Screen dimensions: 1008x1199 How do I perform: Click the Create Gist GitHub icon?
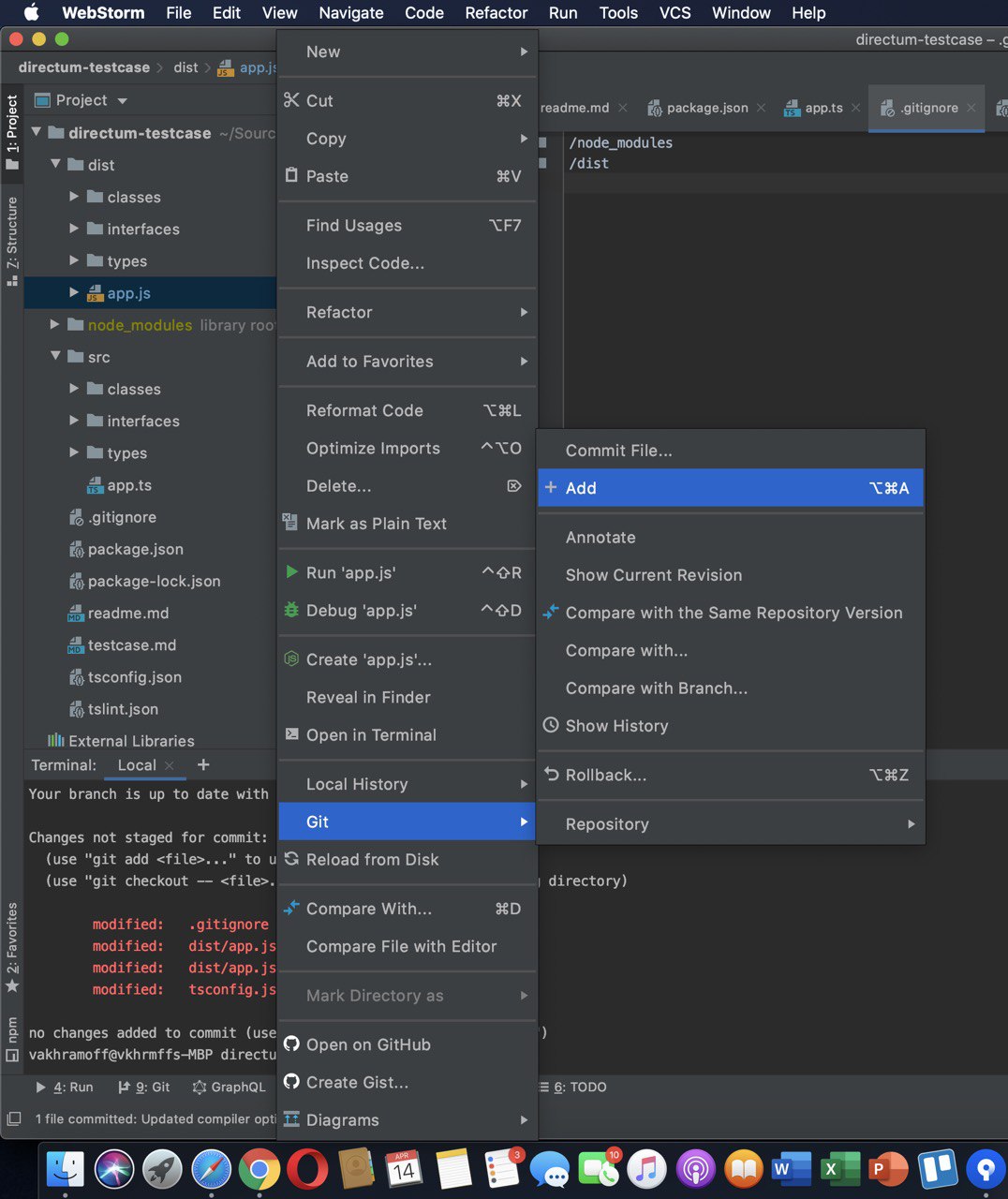291,1081
